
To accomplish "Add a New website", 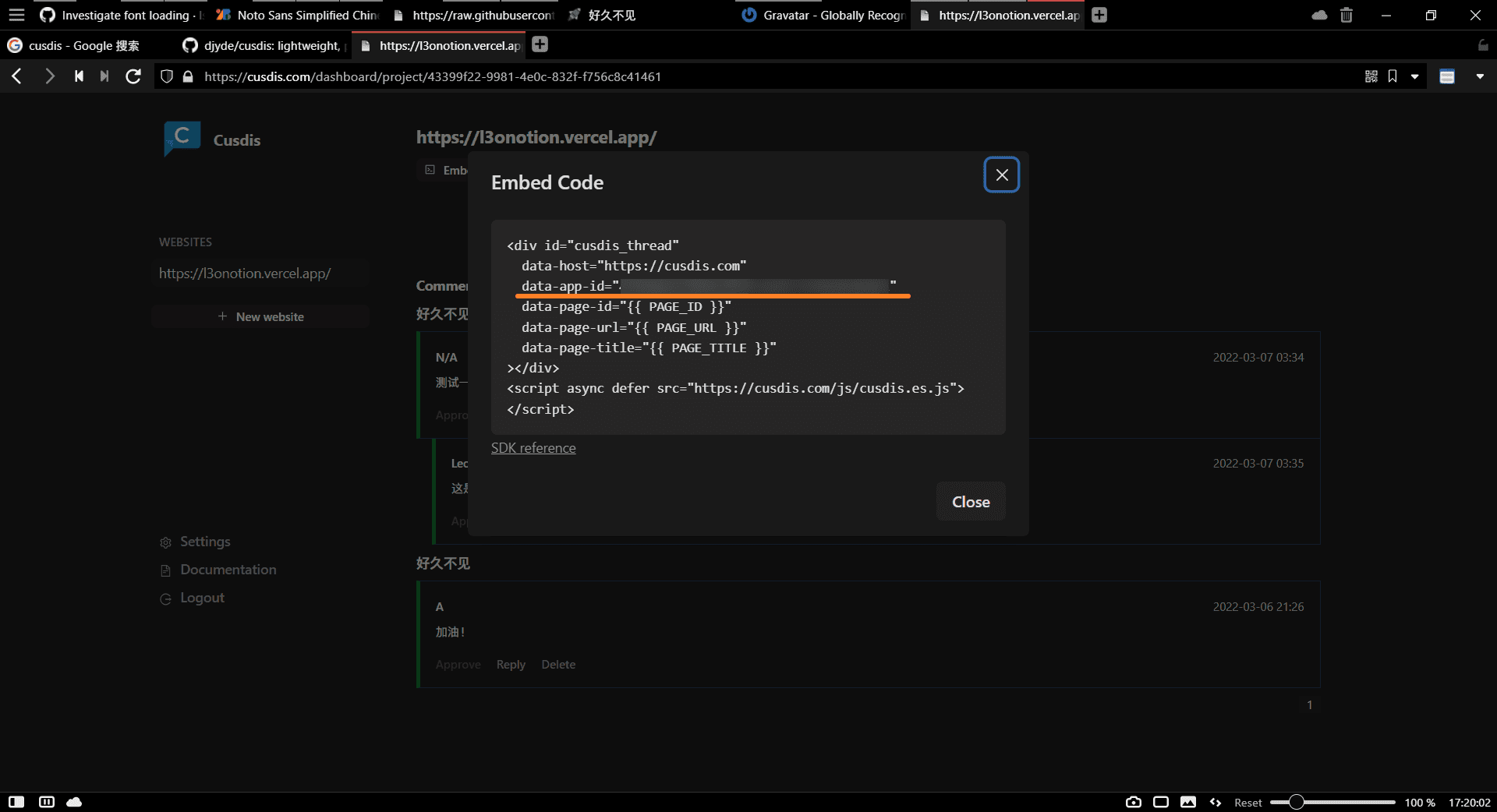I will [261, 316].
